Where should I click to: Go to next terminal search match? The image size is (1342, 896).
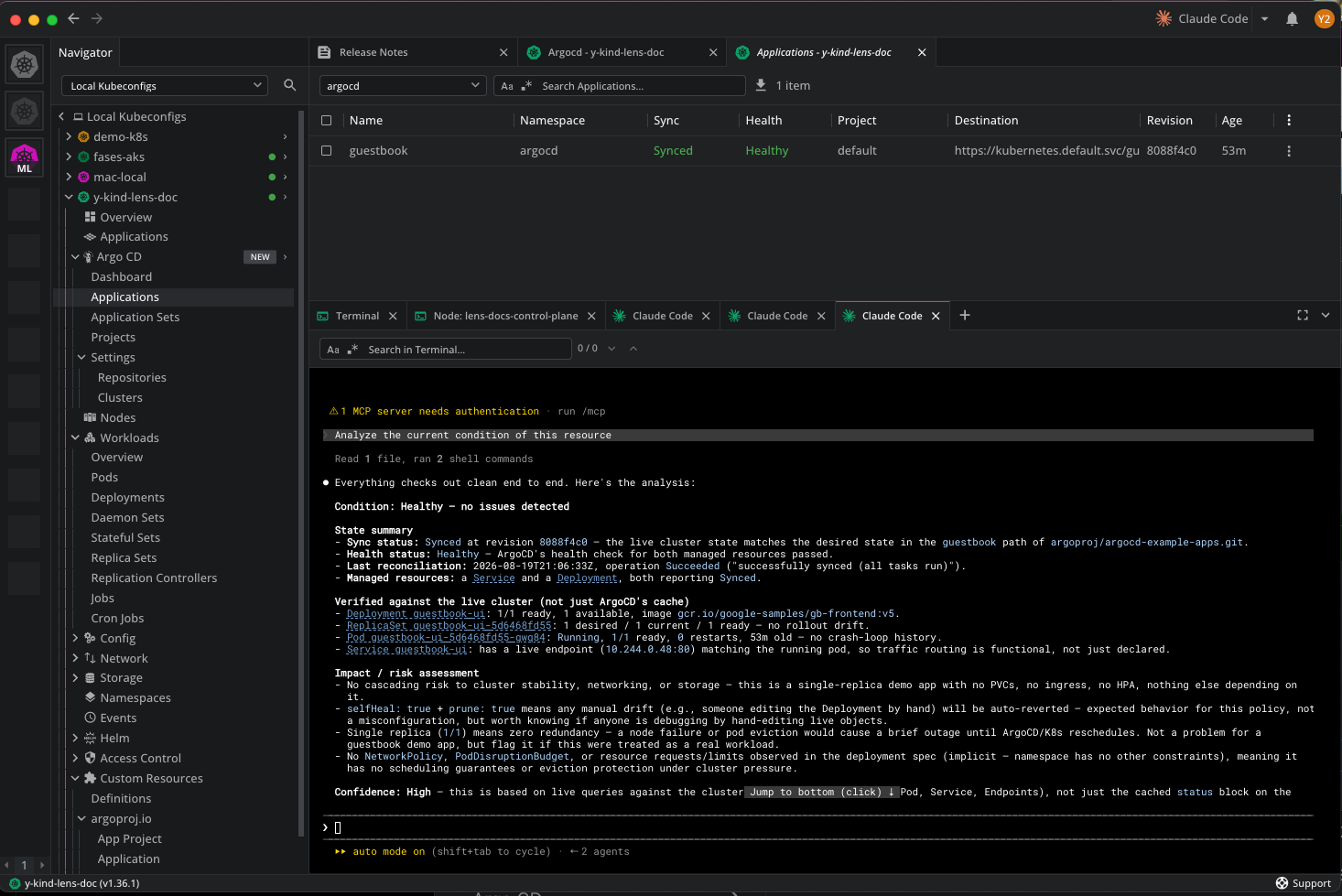point(611,349)
